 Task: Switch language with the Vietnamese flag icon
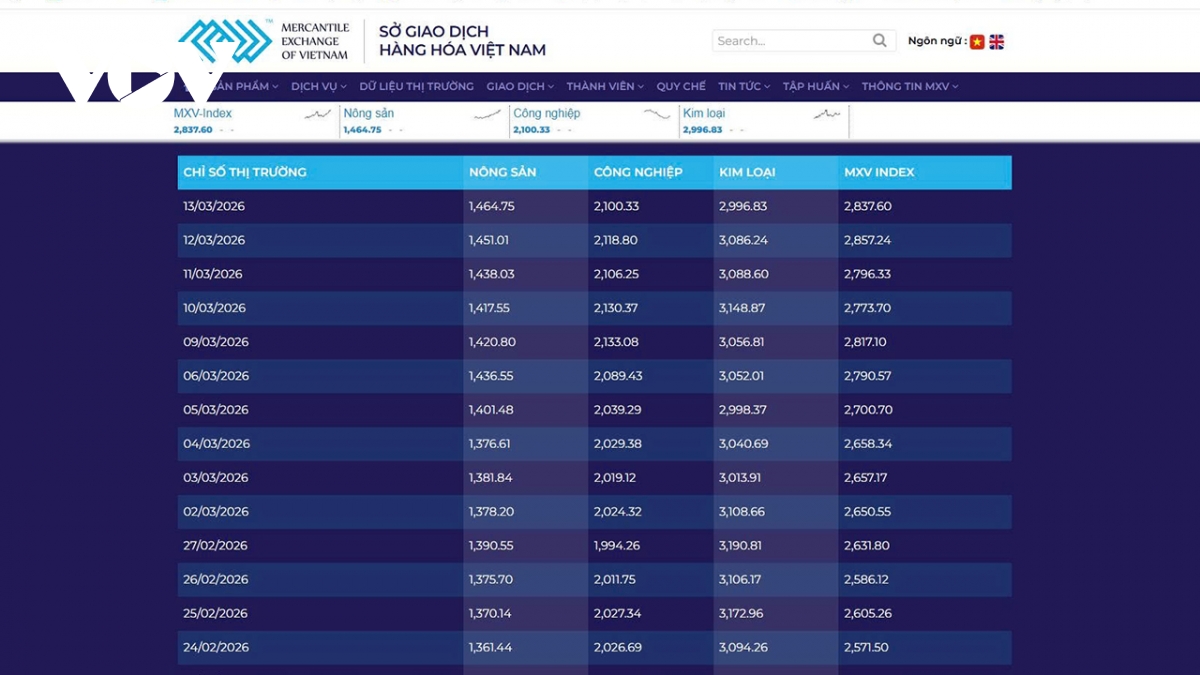coord(977,42)
